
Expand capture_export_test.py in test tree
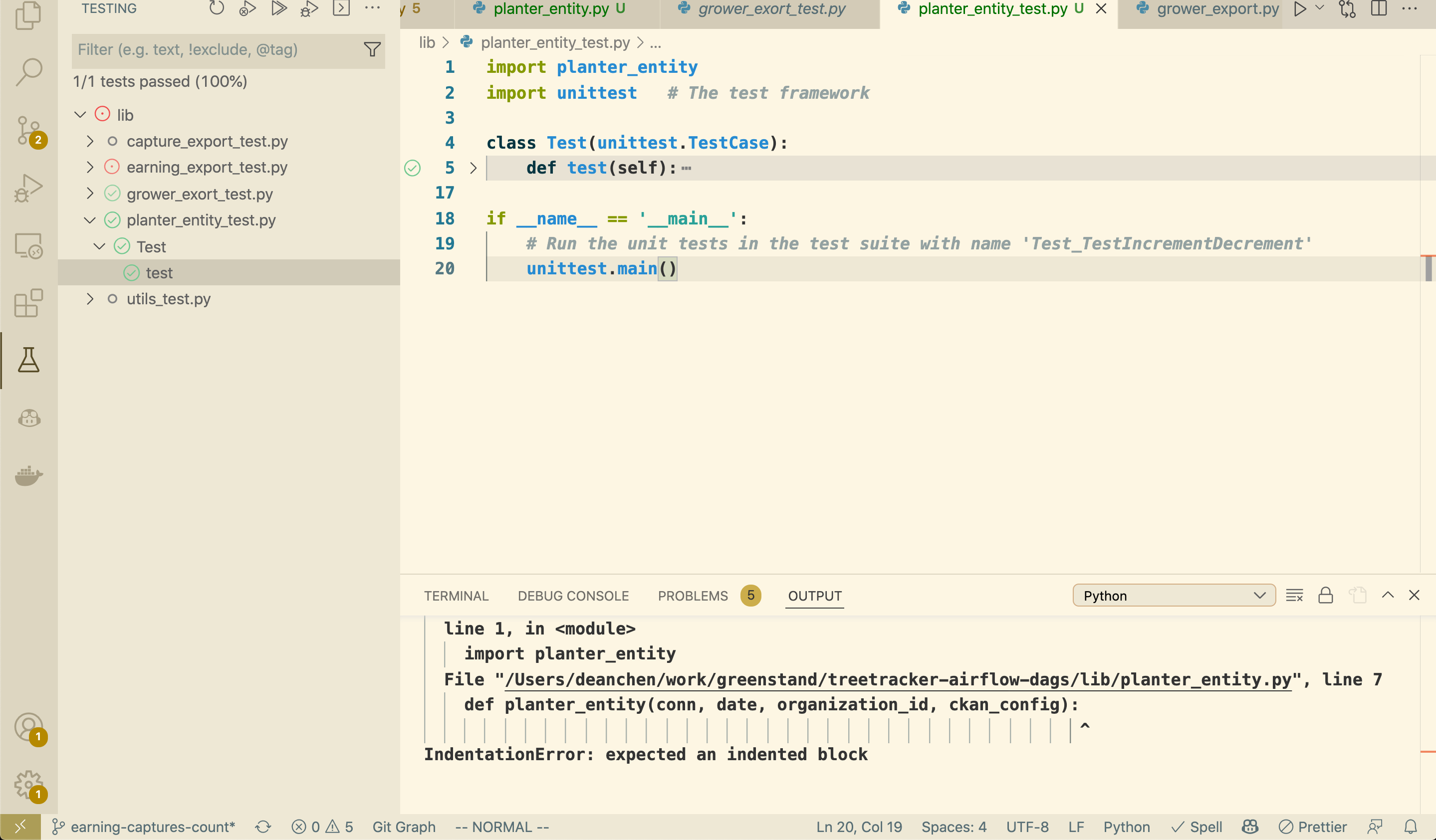coord(89,141)
